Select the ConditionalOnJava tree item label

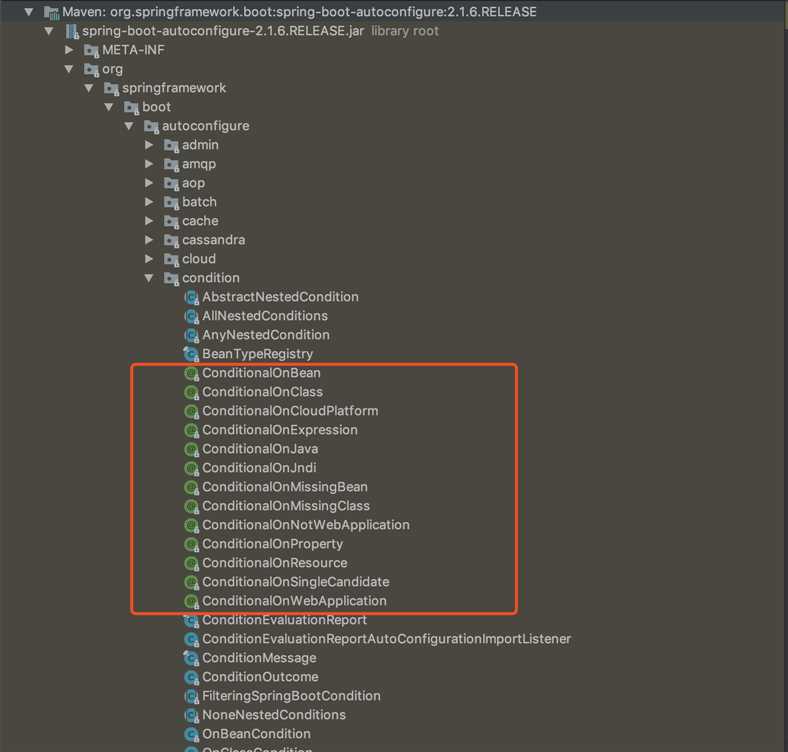[260, 449]
